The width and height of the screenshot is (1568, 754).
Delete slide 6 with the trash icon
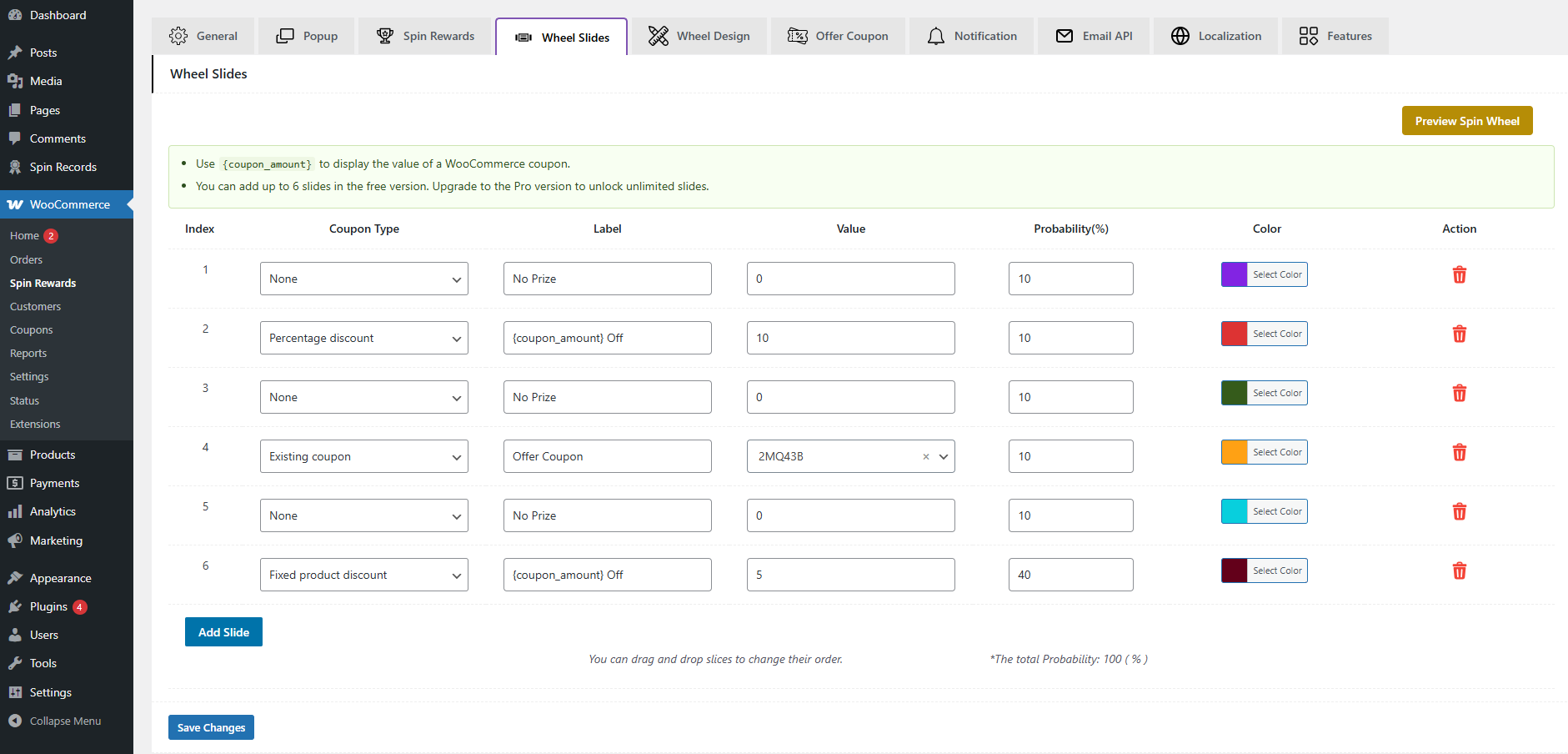1460,571
